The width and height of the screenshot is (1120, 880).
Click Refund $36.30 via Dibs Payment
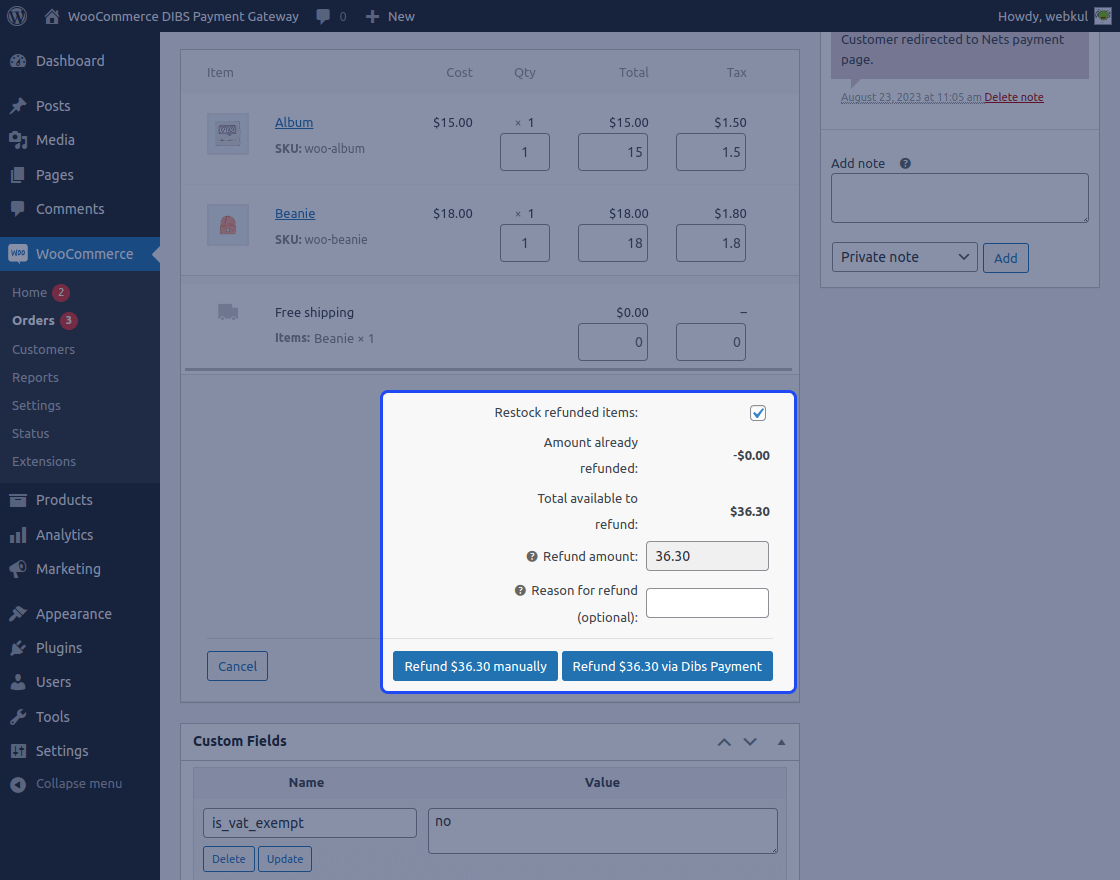667,666
